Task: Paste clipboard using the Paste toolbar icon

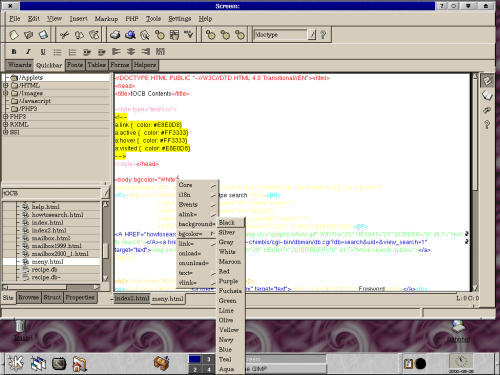Action: 94,35
